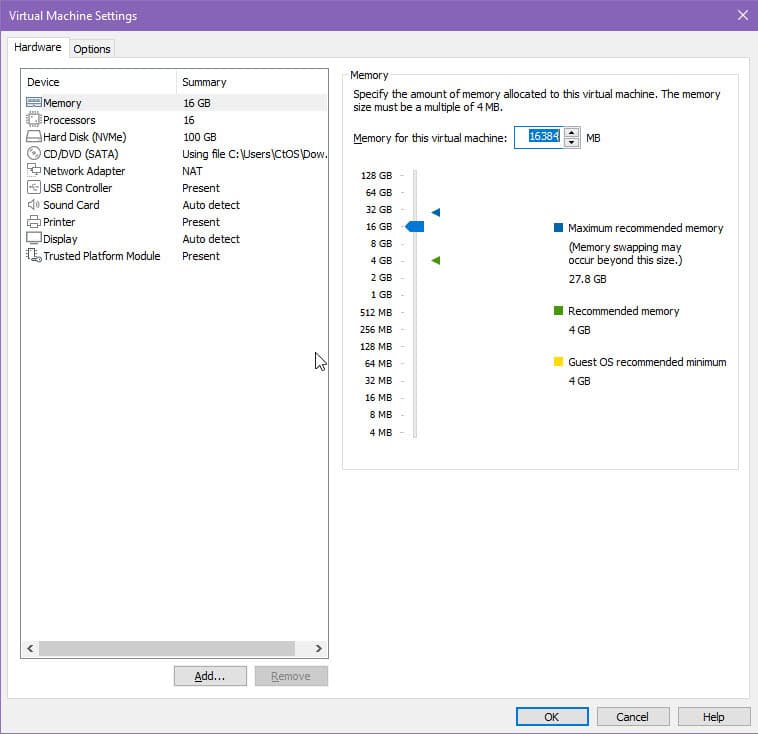Select the '100 GB' hard disk summary
Screen dimensions: 758x734
coord(200,137)
